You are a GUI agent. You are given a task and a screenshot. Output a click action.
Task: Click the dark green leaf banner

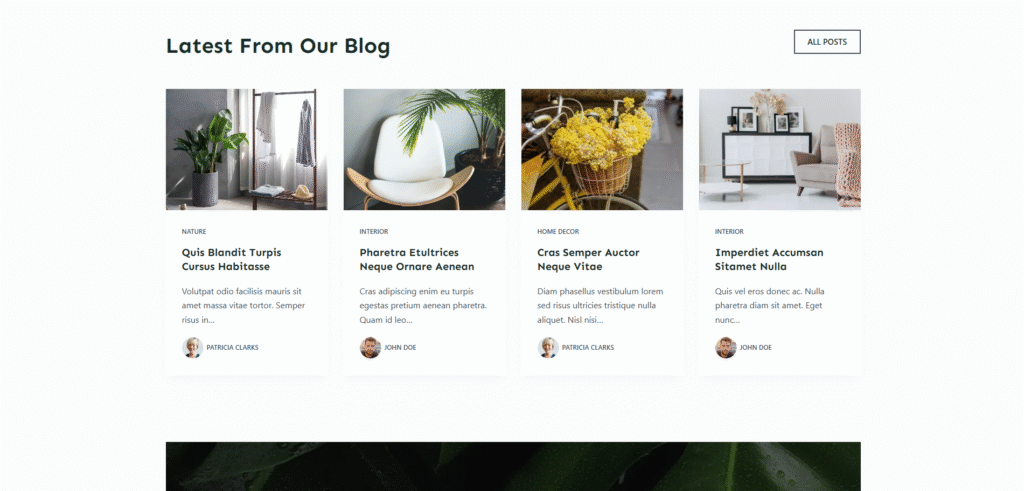click(x=513, y=466)
